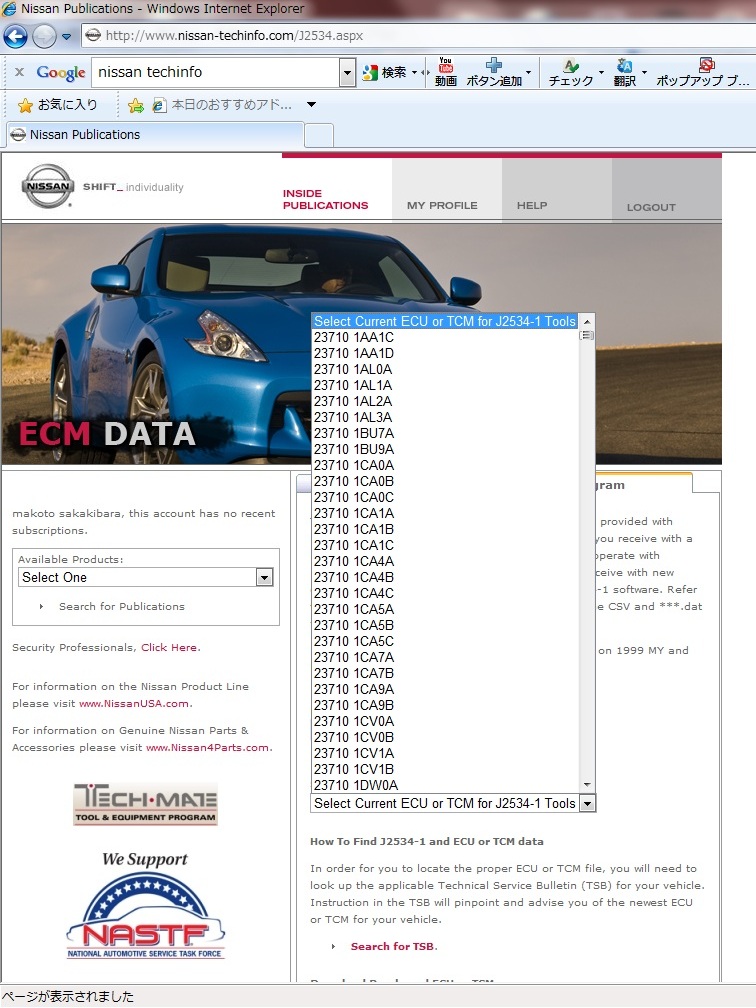Choose 23710 1CV1B from the list
The height and width of the screenshot is (1008, 756).
coord(445,770)
